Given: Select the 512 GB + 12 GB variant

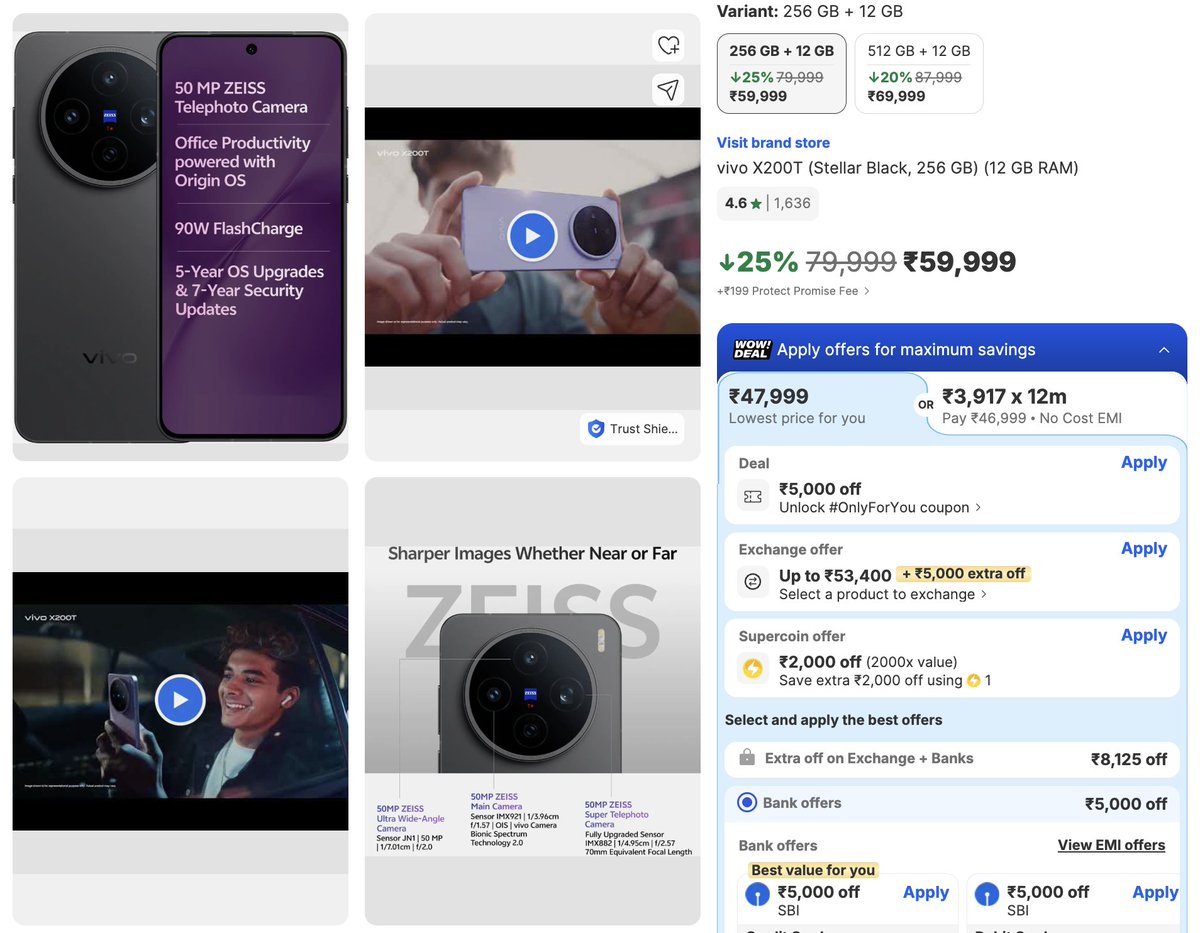Looking at the screenshot, I should click(x=919, y=74).
